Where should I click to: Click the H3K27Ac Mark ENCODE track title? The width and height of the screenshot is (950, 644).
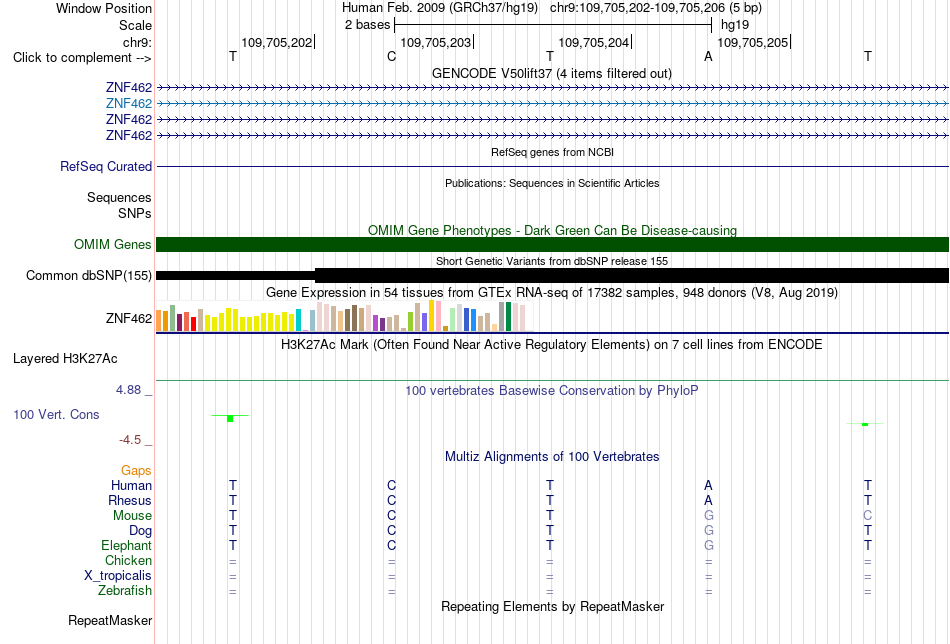(x=551, y=345)
